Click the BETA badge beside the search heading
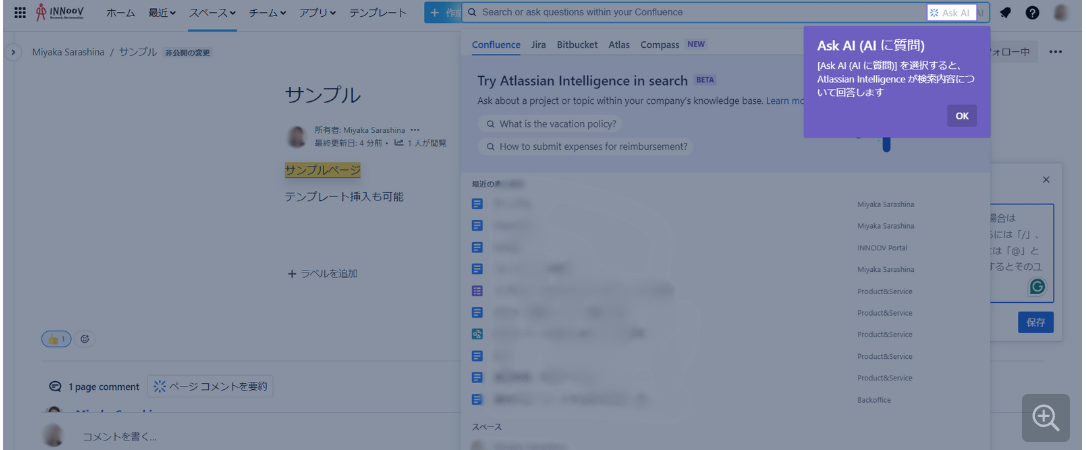The image size is (1086, 450). pos(705,80)
